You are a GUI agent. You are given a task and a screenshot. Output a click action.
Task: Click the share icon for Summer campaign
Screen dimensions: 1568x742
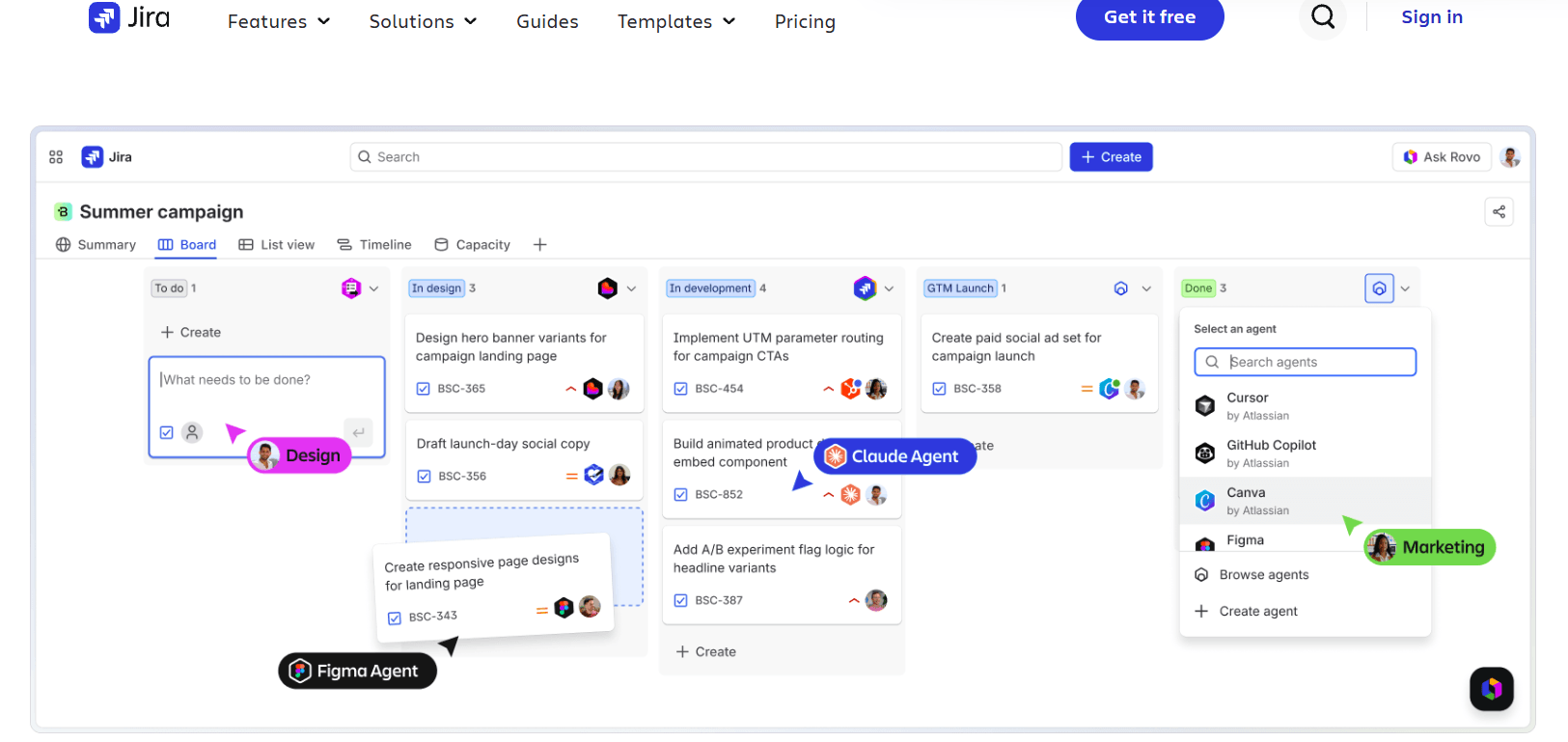click(1499, 212)
